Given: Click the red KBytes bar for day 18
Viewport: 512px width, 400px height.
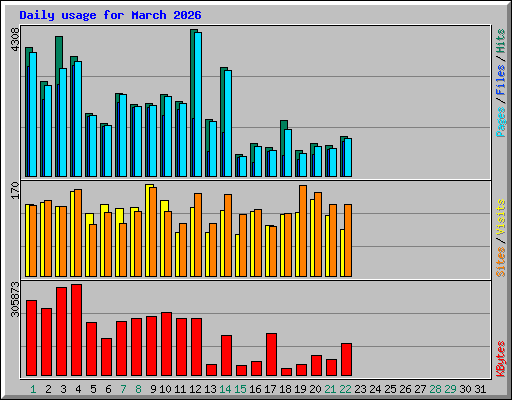Looking at the screenshot, I should [286, 372].
